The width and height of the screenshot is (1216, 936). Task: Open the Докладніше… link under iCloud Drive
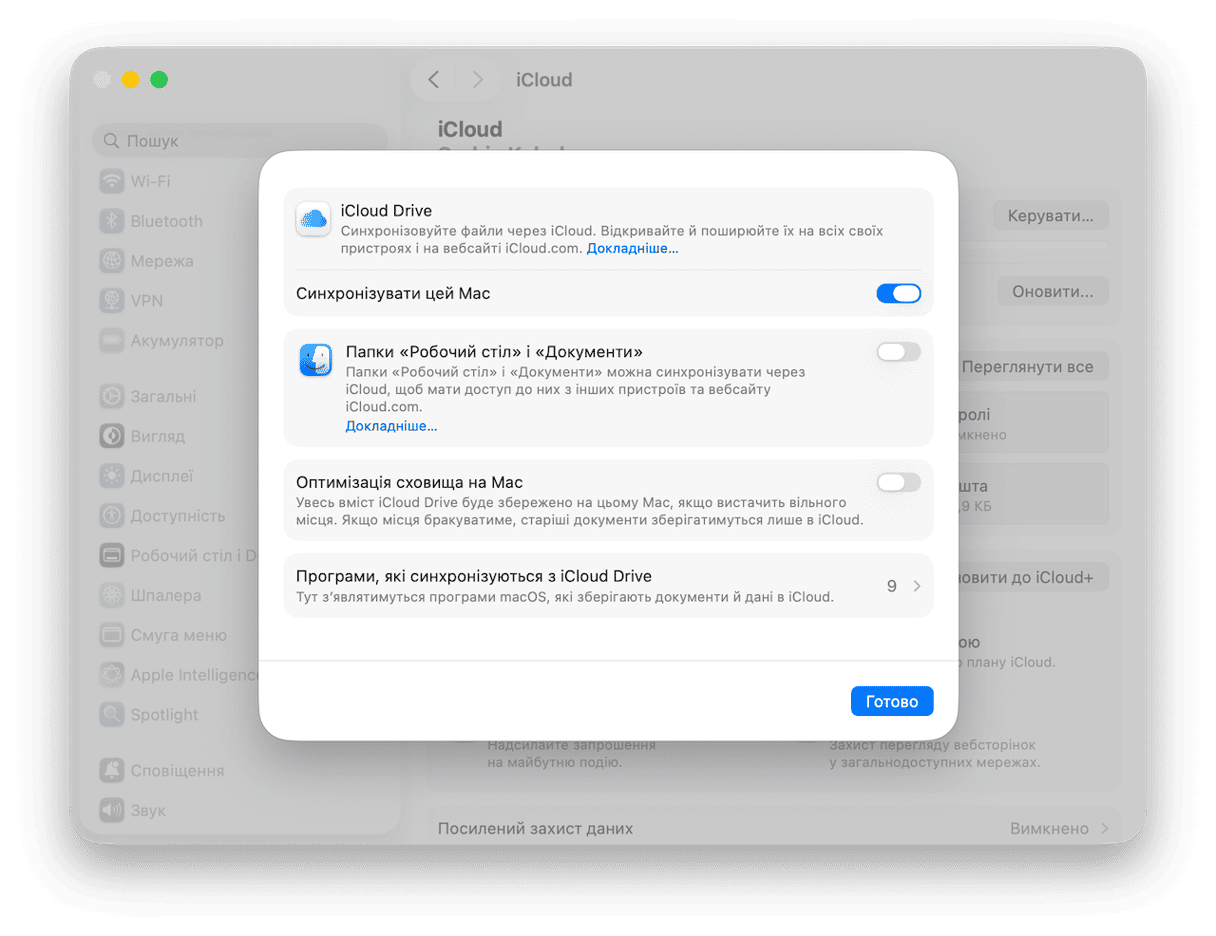[x=632, y=248]
